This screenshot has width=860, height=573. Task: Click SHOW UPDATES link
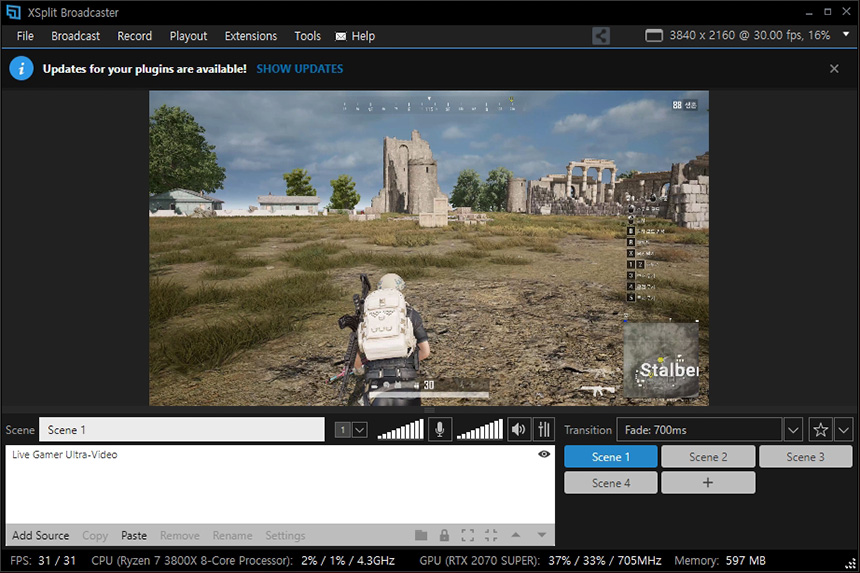[300, 69]
